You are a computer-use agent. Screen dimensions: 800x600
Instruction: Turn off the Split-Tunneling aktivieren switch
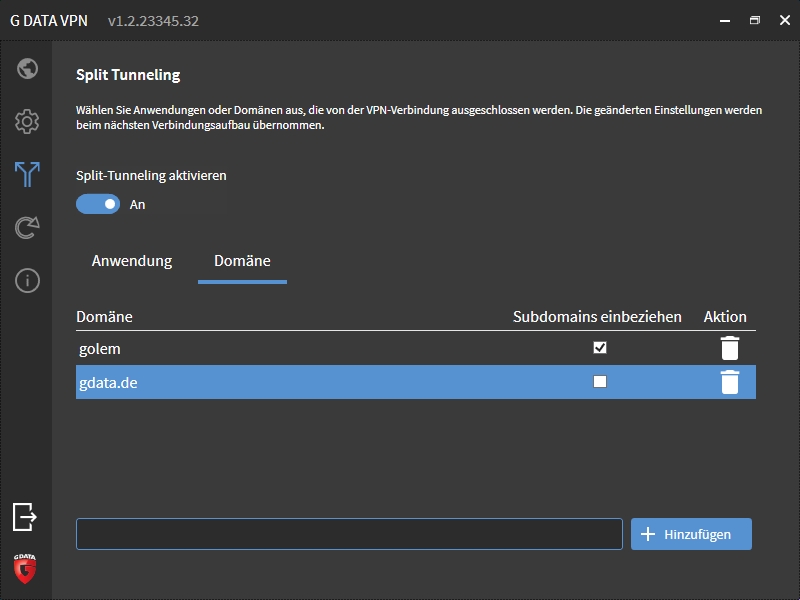tap(98, 204)
